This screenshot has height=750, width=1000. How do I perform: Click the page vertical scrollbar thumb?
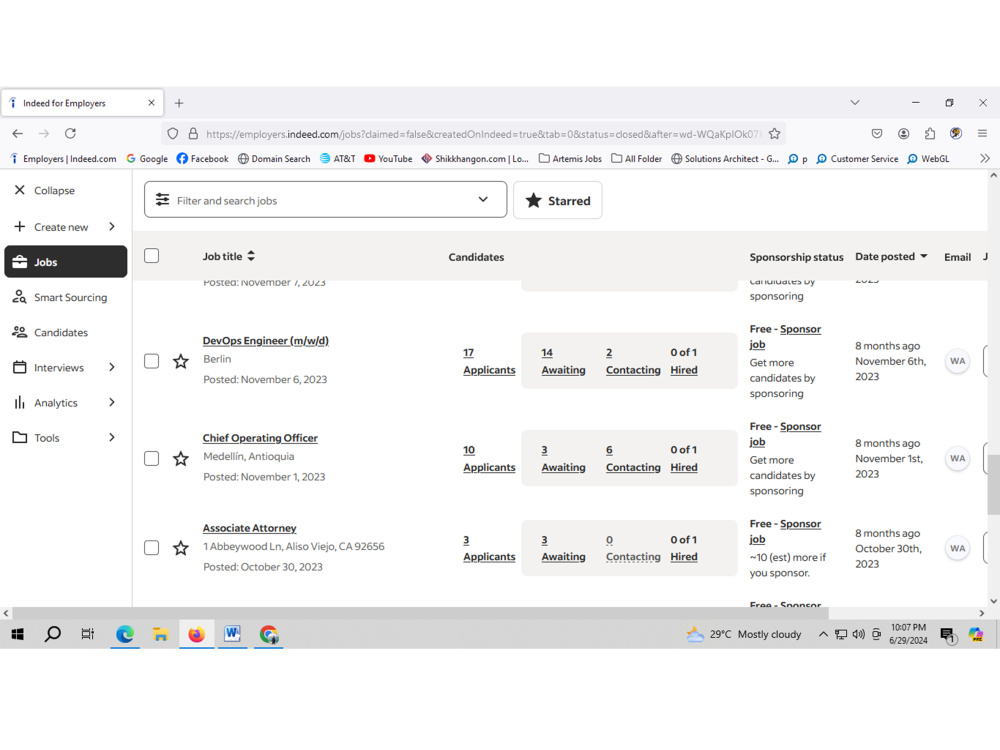(993, 483)
